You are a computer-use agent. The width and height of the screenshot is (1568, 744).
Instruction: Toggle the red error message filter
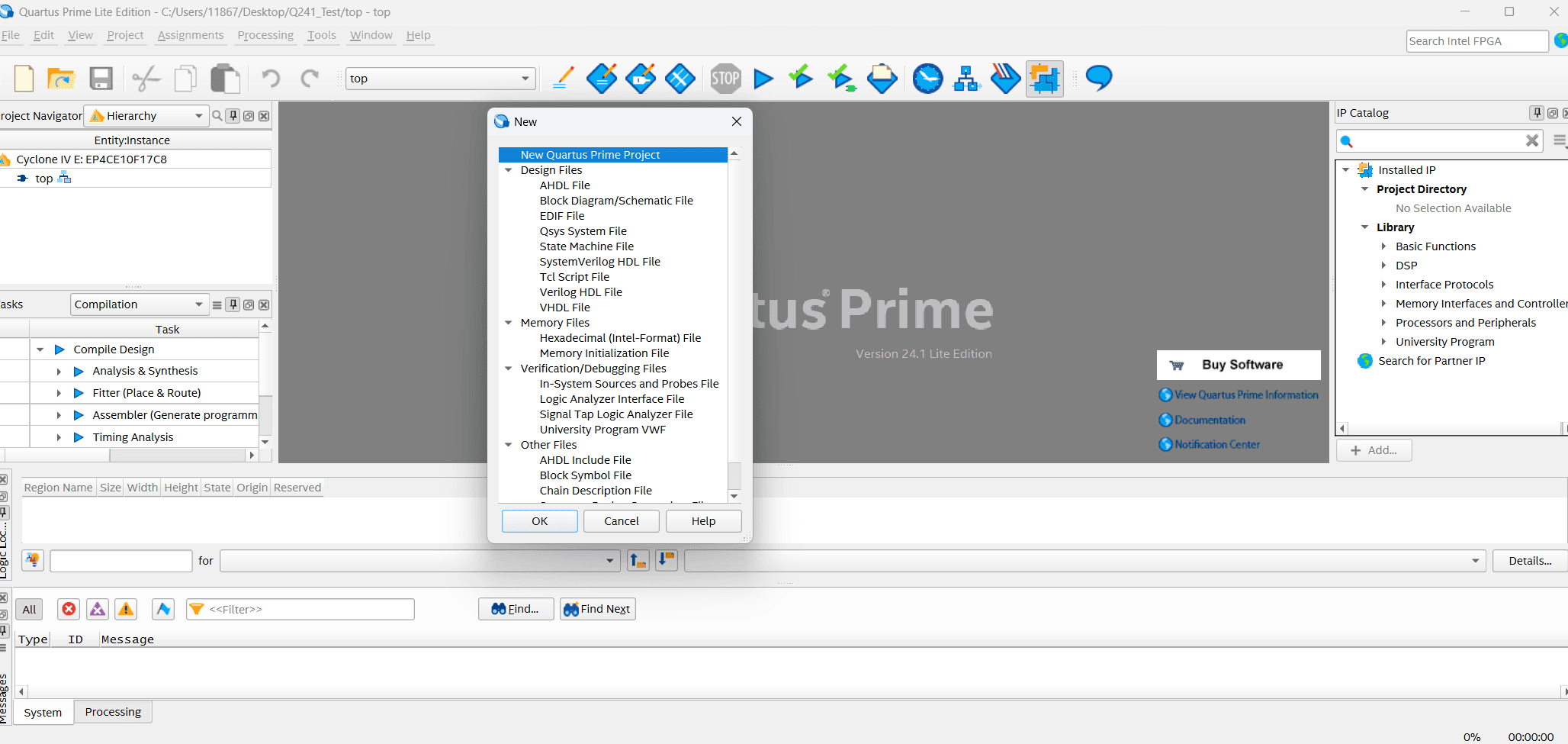69,609
